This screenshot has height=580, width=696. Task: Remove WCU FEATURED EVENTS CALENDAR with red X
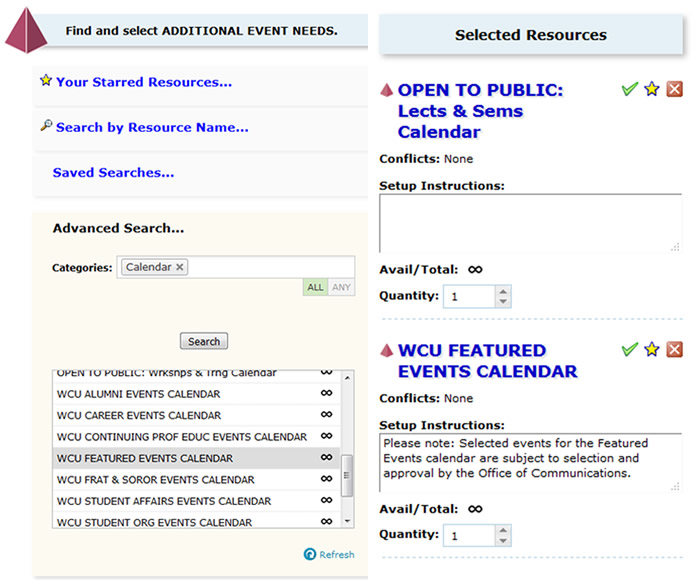[x=675, y=349]
